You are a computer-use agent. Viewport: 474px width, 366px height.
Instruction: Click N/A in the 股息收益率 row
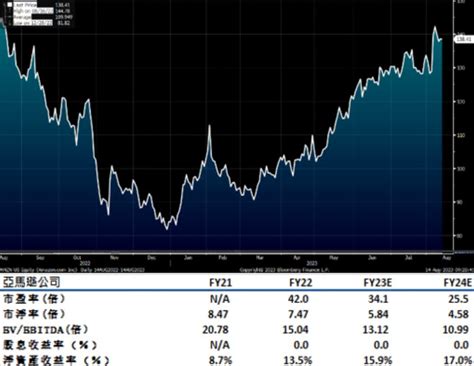tap(220, 345)
